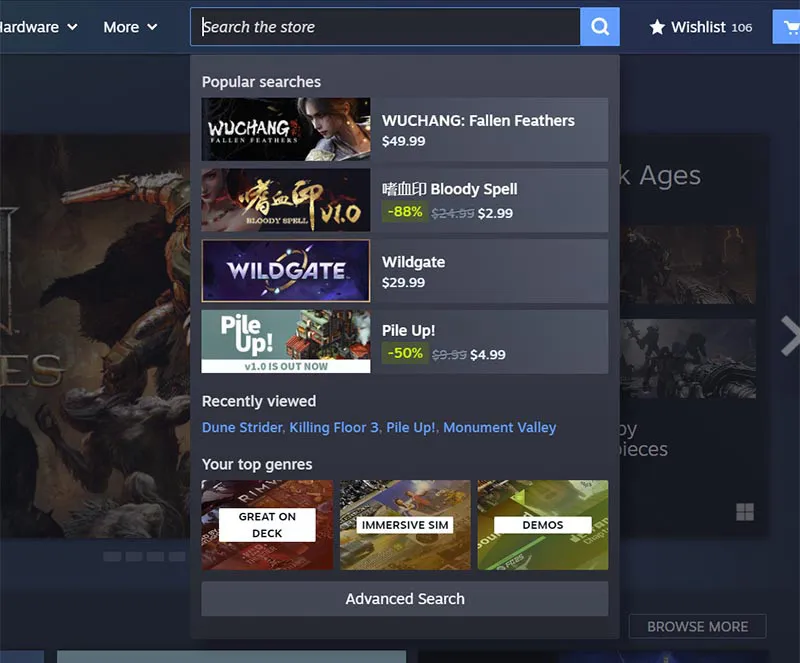
Task: Select the Great On Deck genre tile
Action: (x=267, y=525)
